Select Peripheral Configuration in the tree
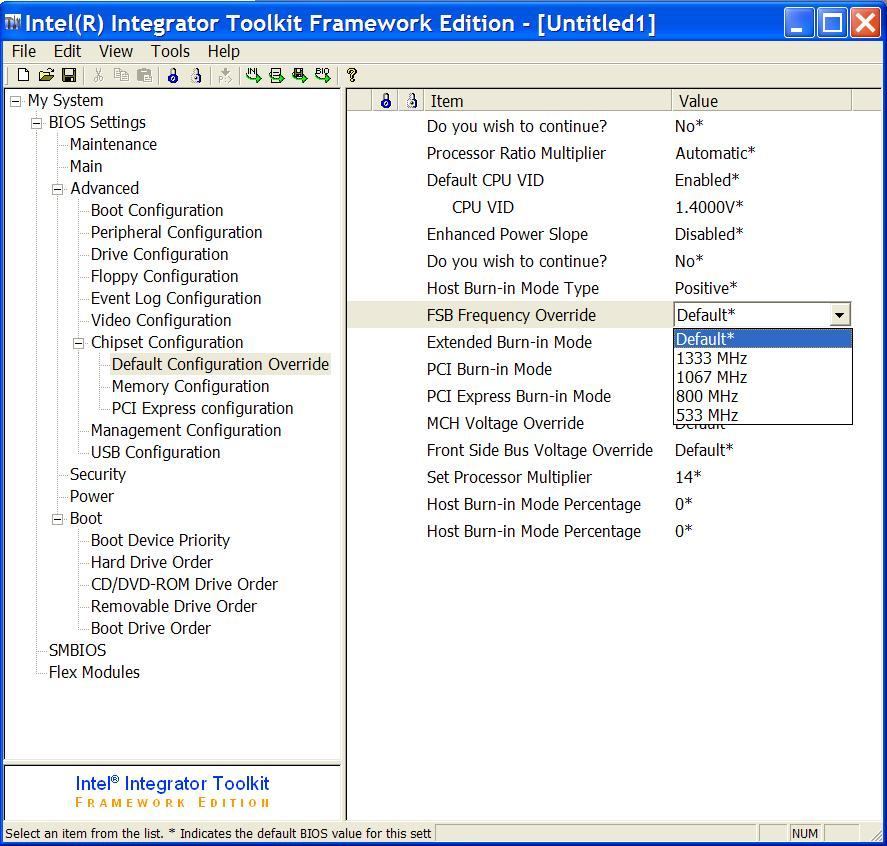The height and width of the screenshot is (846, 887). click(176, 232)
